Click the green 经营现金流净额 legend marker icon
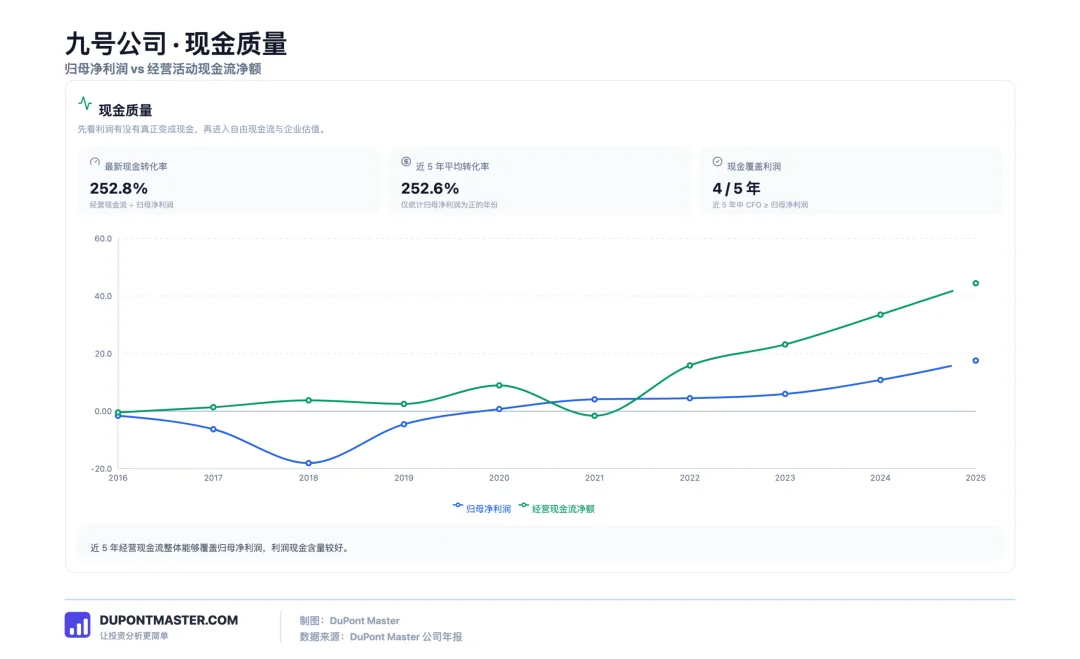This screenshot has width=1080, height=659. (x=523, y=505)
